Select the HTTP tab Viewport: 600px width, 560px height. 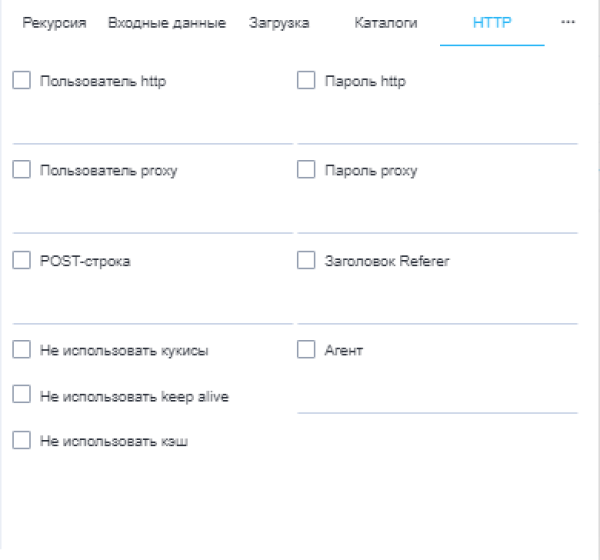[492, 23]
